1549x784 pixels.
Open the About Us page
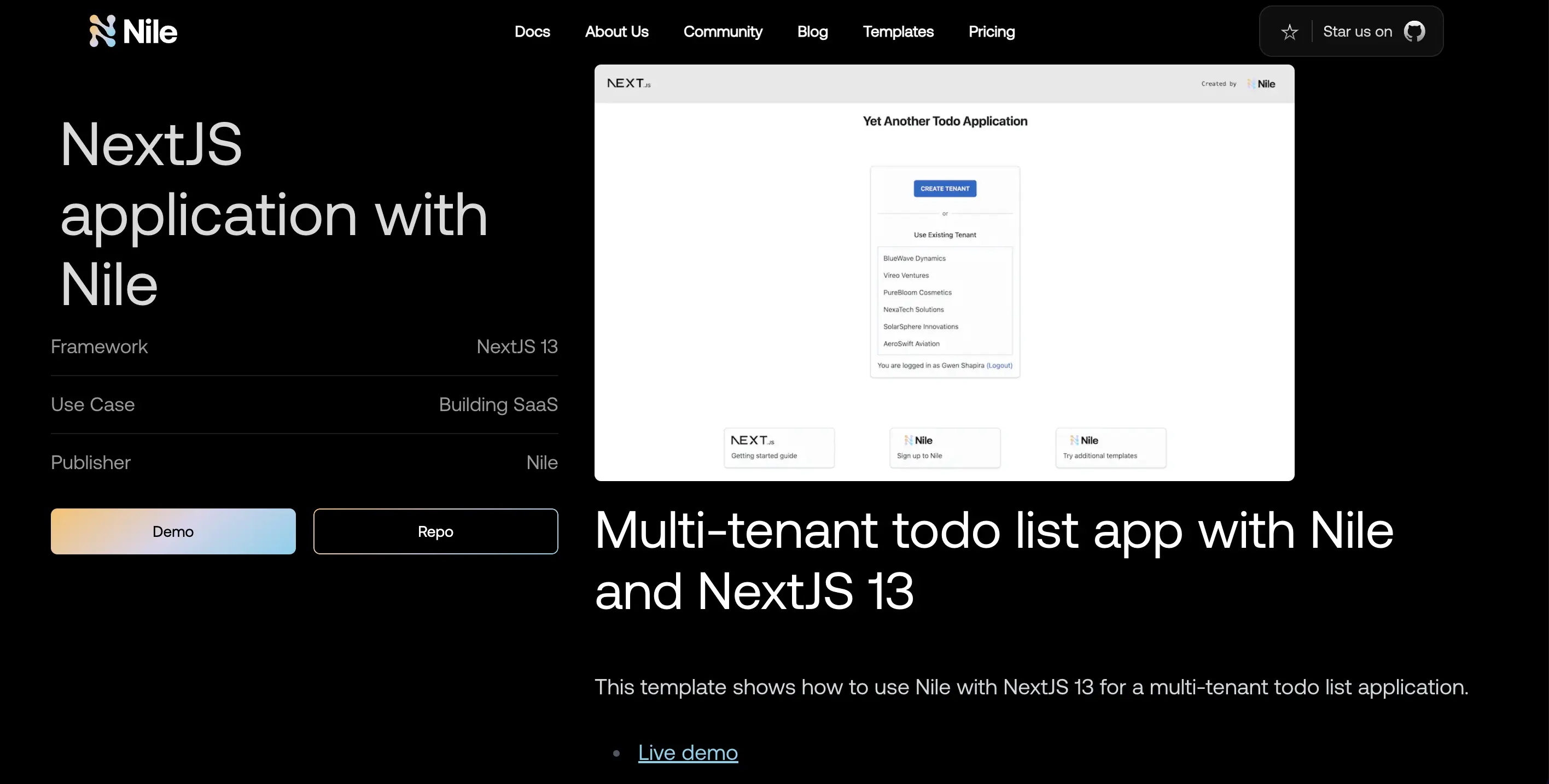(x=616, y=31)
